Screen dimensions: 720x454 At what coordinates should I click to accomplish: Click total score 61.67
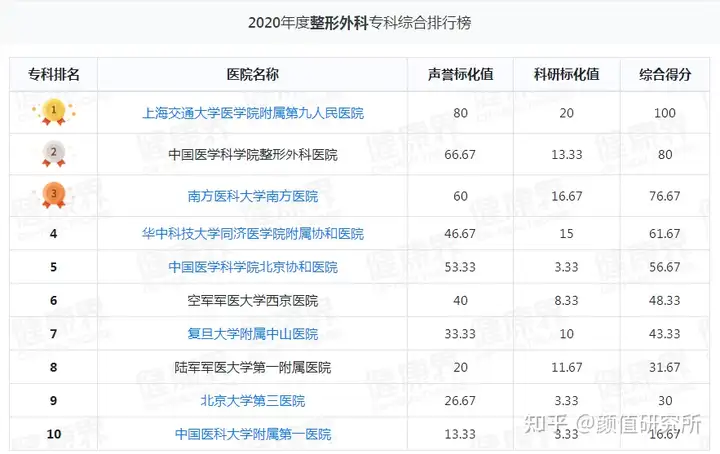(665, 234)
